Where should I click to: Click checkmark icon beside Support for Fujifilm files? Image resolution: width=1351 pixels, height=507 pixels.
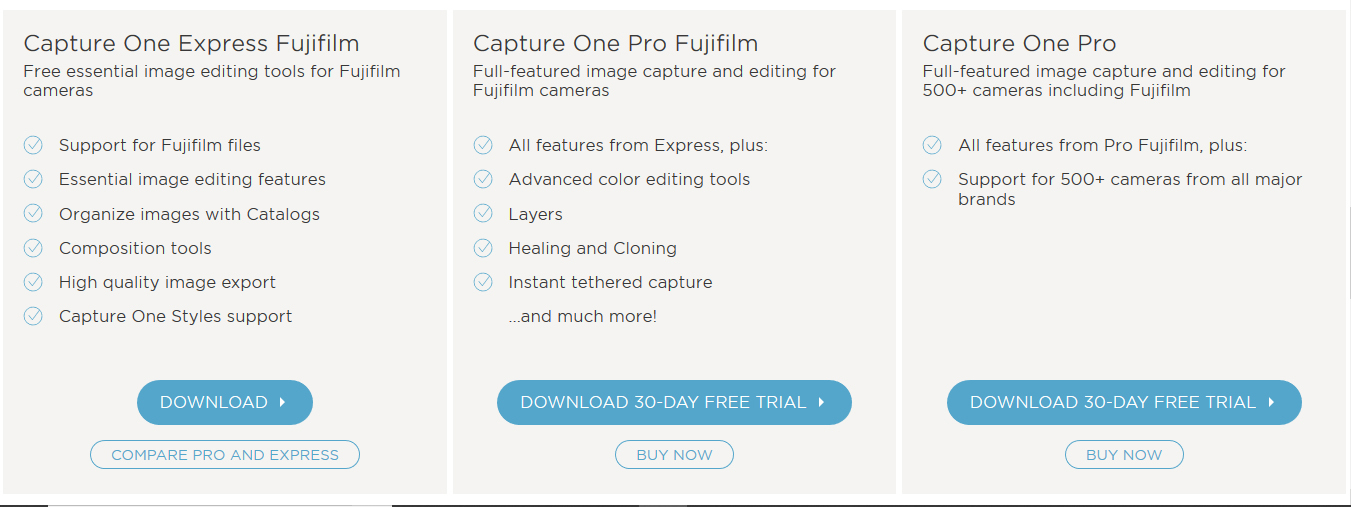(x=33, y=146)
